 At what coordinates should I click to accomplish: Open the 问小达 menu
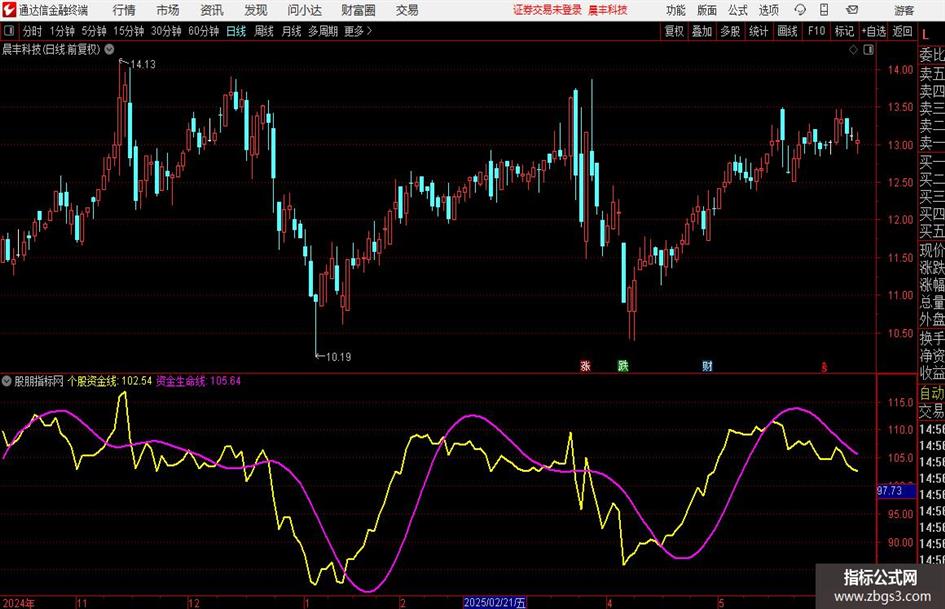(304, 10)
